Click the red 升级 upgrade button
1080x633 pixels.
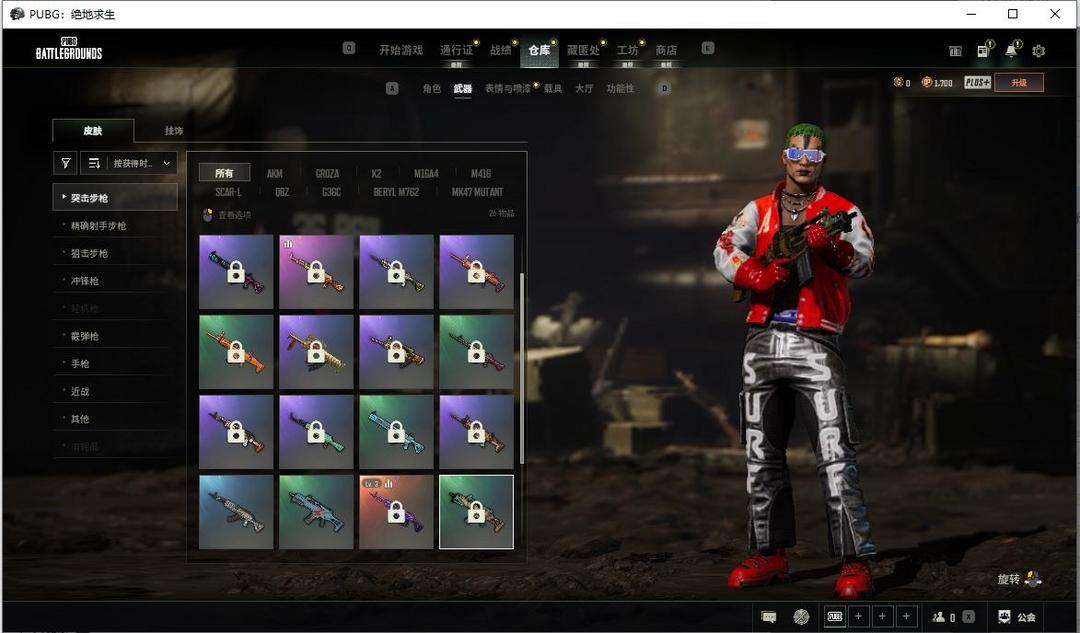[1018, 83]
